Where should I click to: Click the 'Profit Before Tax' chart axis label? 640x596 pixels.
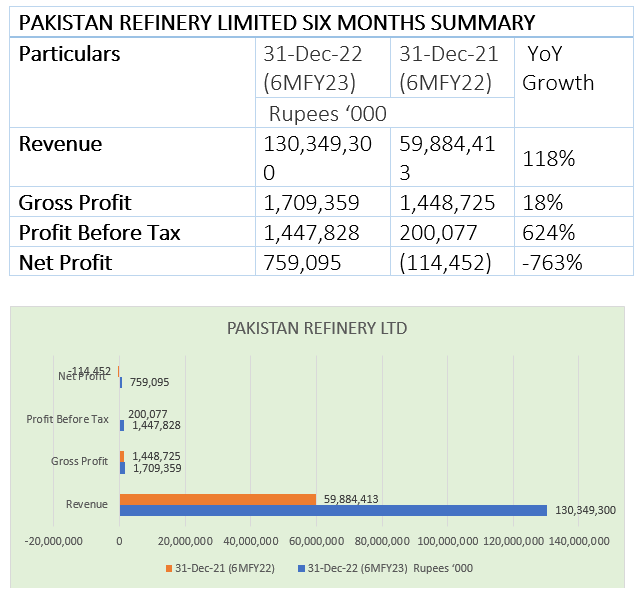[67, 419]
